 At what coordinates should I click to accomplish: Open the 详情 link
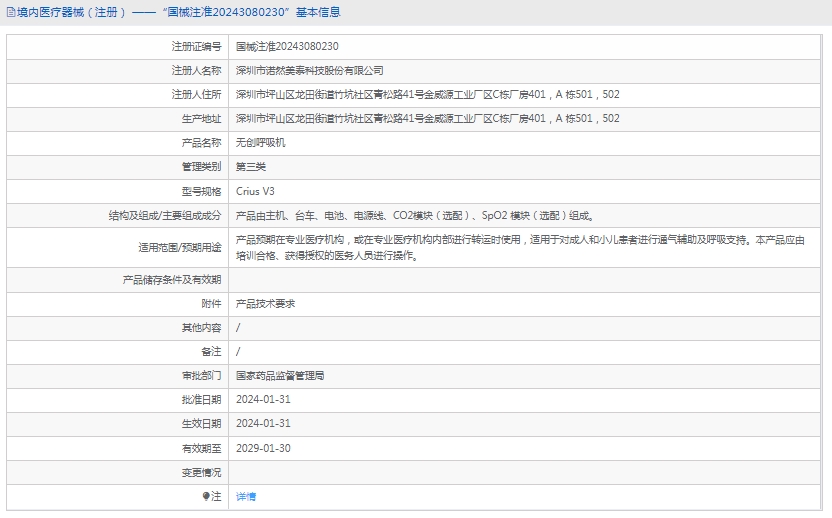(x=246, y=496)
